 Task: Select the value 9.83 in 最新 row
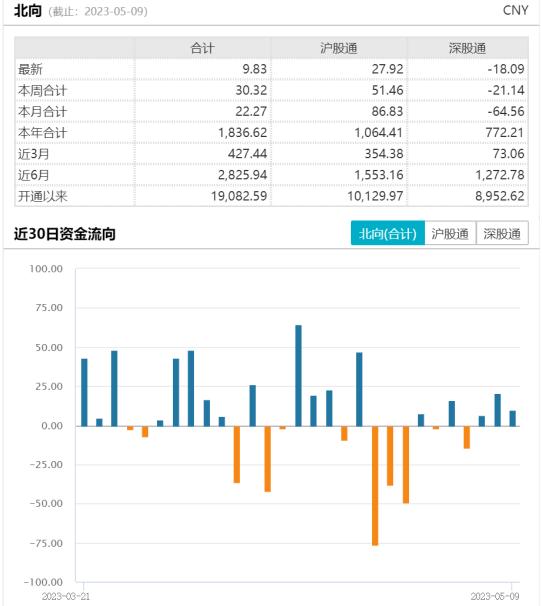(x=255, y=69)
